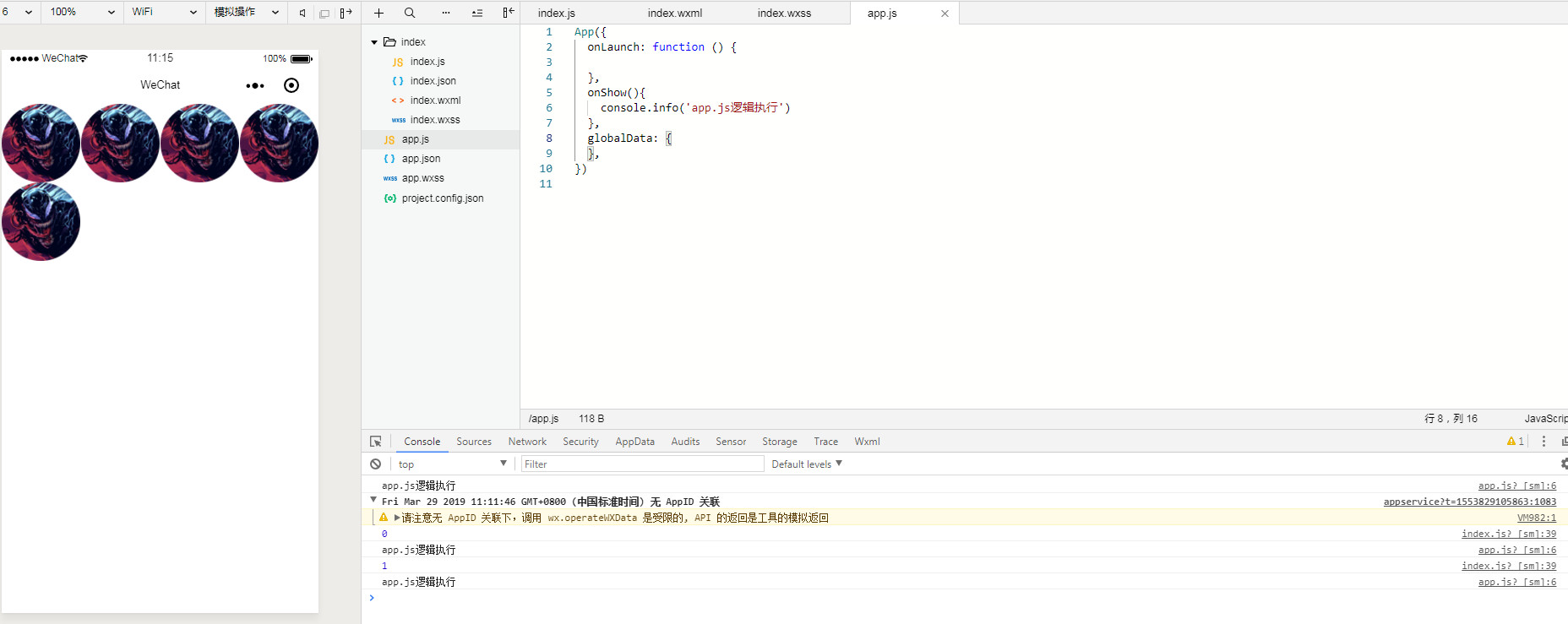Open the 模拟操作 dropdown
The image size is (1568, 624).
pos(246,12)
